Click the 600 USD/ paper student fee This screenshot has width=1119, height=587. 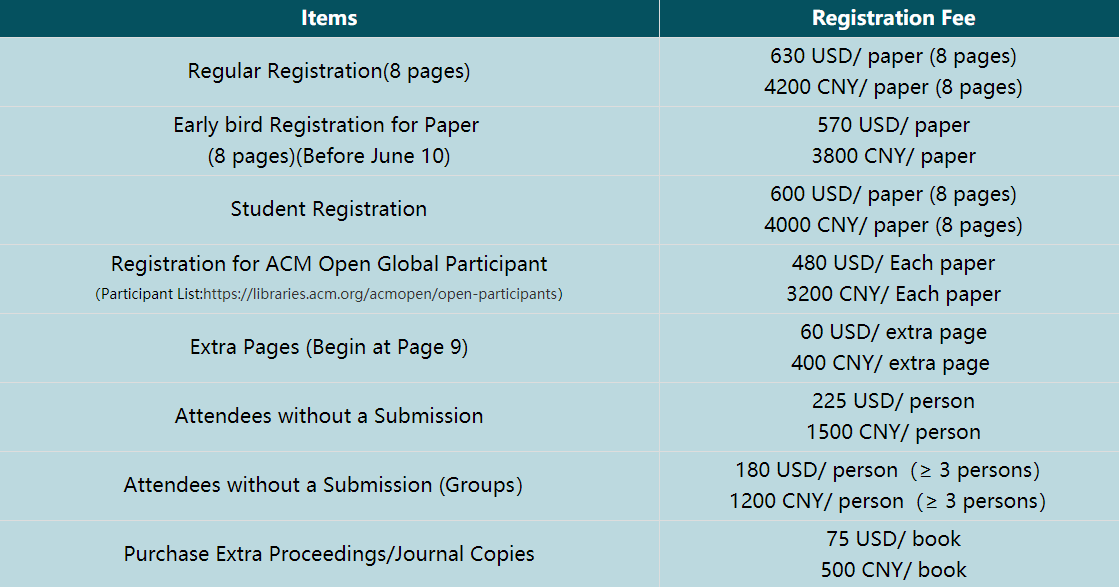pyautogui.click(x=893, y=194)
